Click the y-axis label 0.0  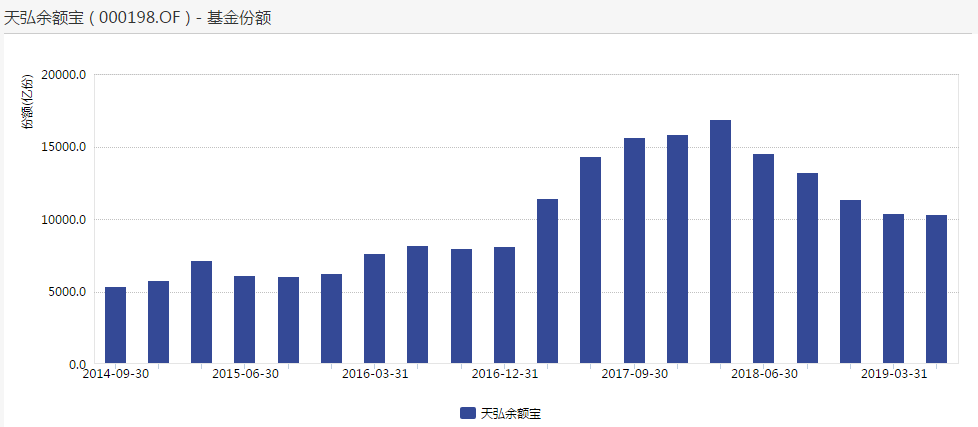tap(75, 364)
